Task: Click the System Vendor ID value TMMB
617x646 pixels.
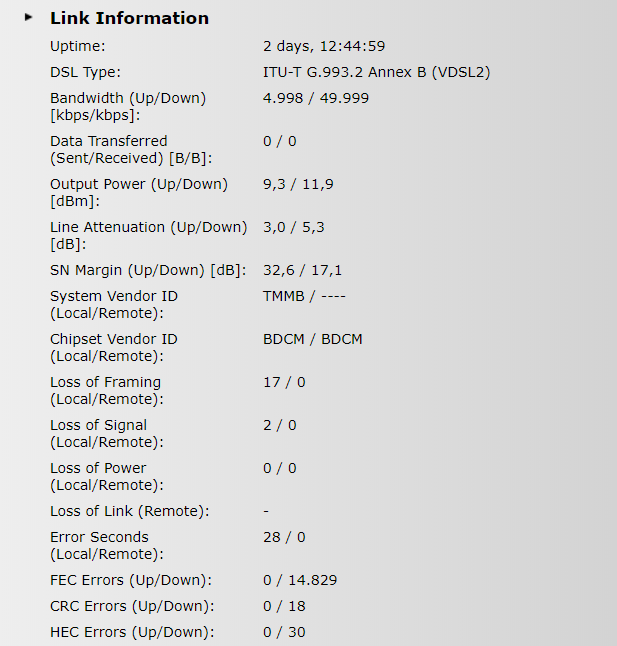Action: (x=284, y=296)
